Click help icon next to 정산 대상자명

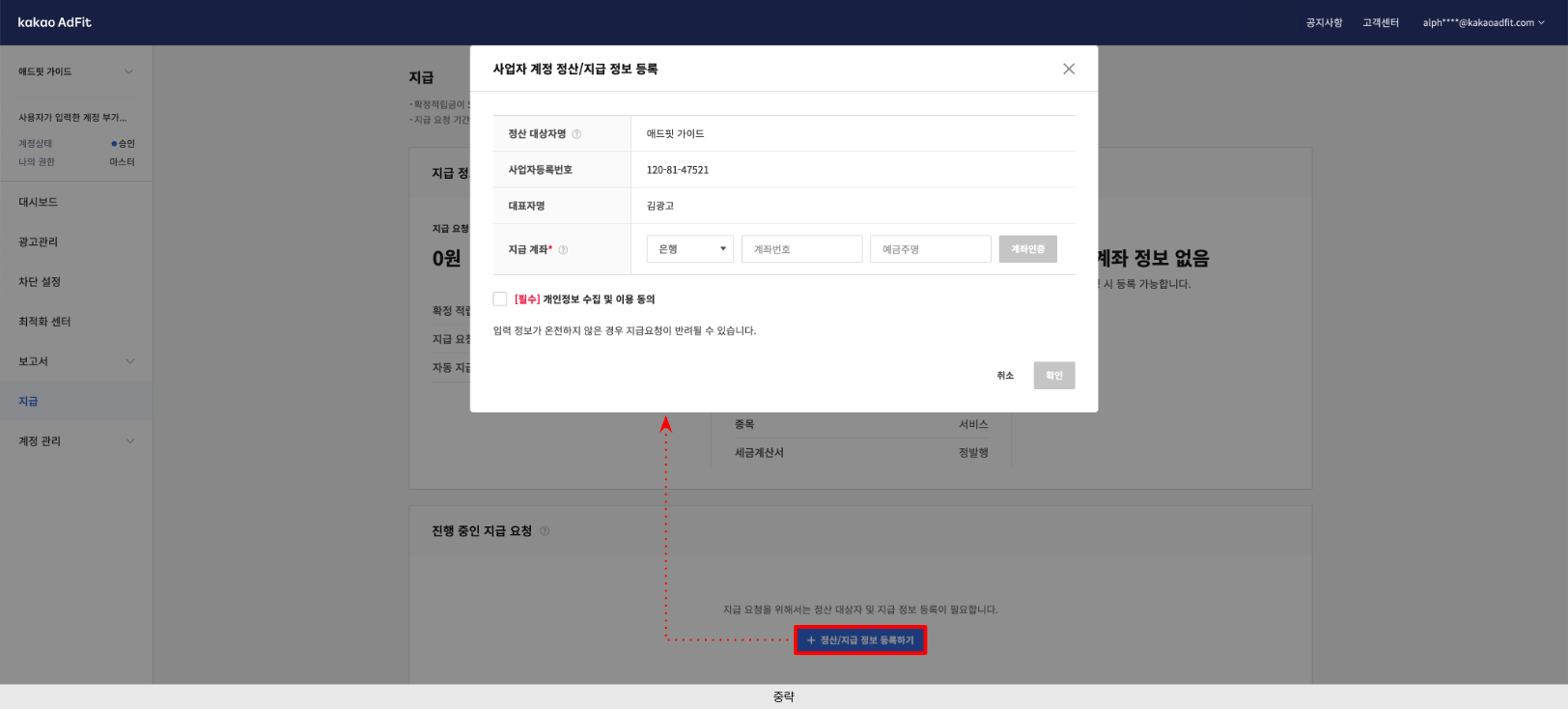click(x=576, y=134)
